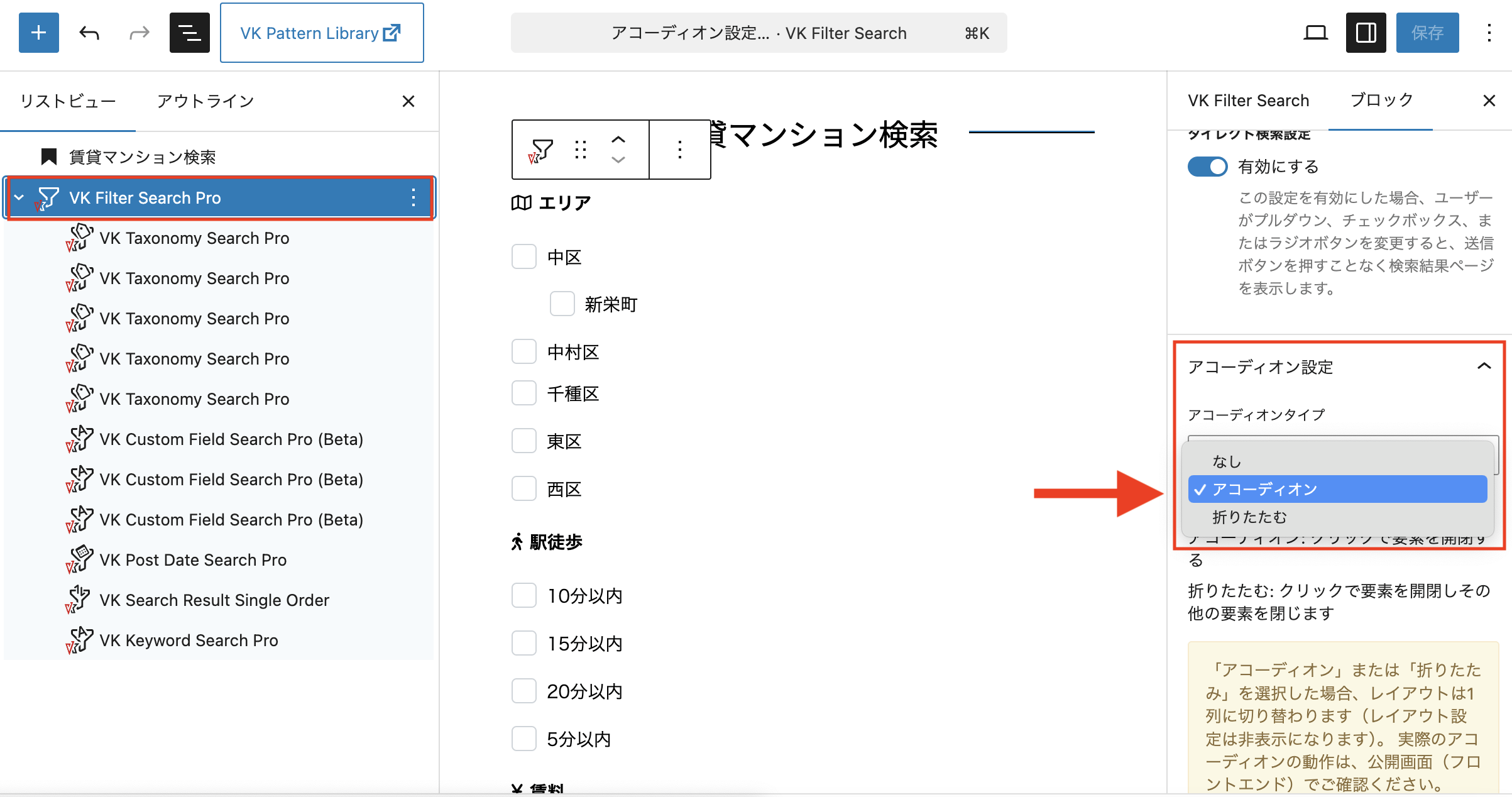The width and height of the screenshot is (1512, 797).
Task: Close the settings sidebar
Action: tap(1489, 101)
